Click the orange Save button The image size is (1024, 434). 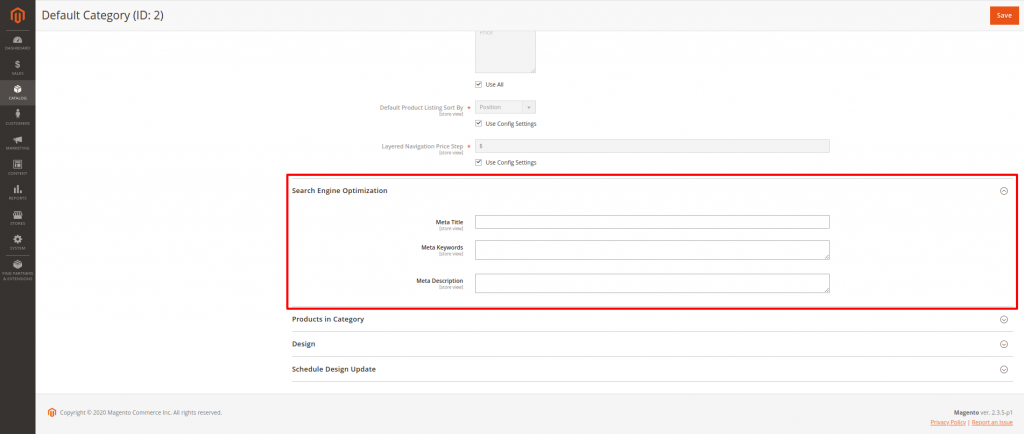(1003, 15)
